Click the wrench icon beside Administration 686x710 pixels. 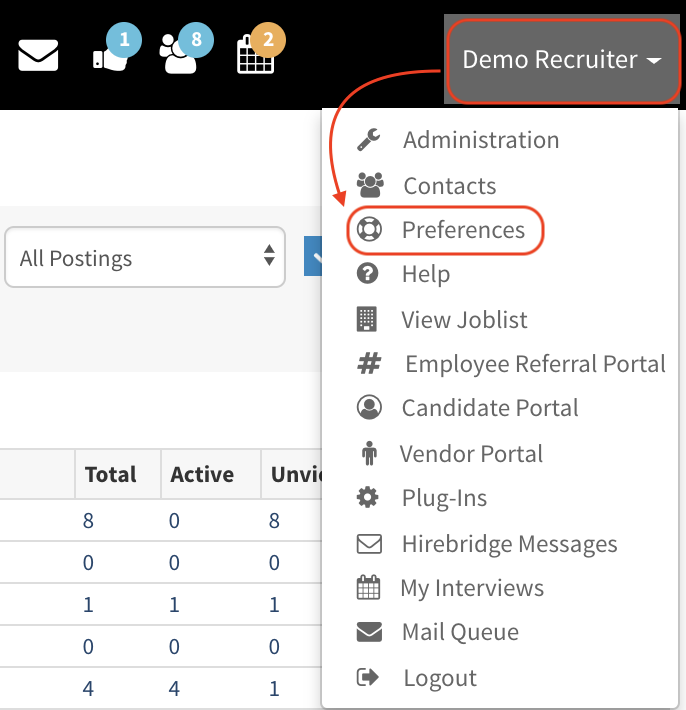click(369, 140)
